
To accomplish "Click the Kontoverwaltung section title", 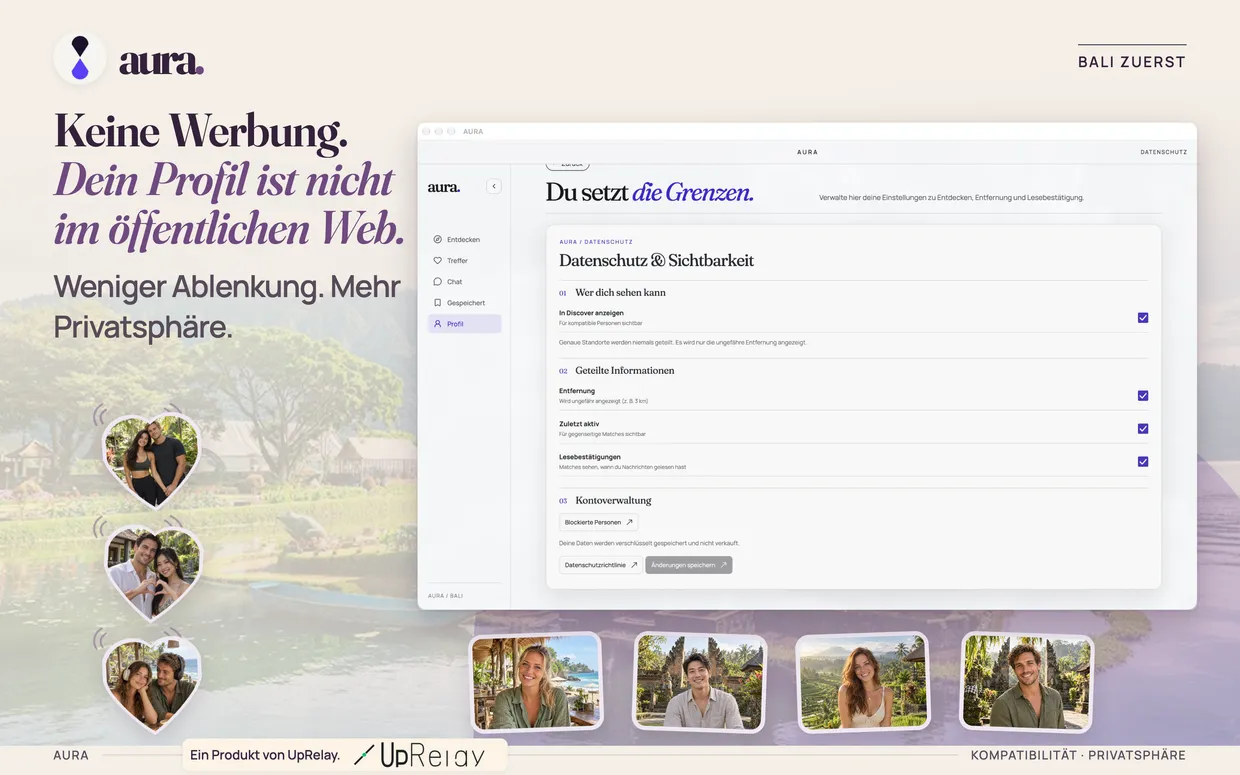I will click(x=613, y=501).
